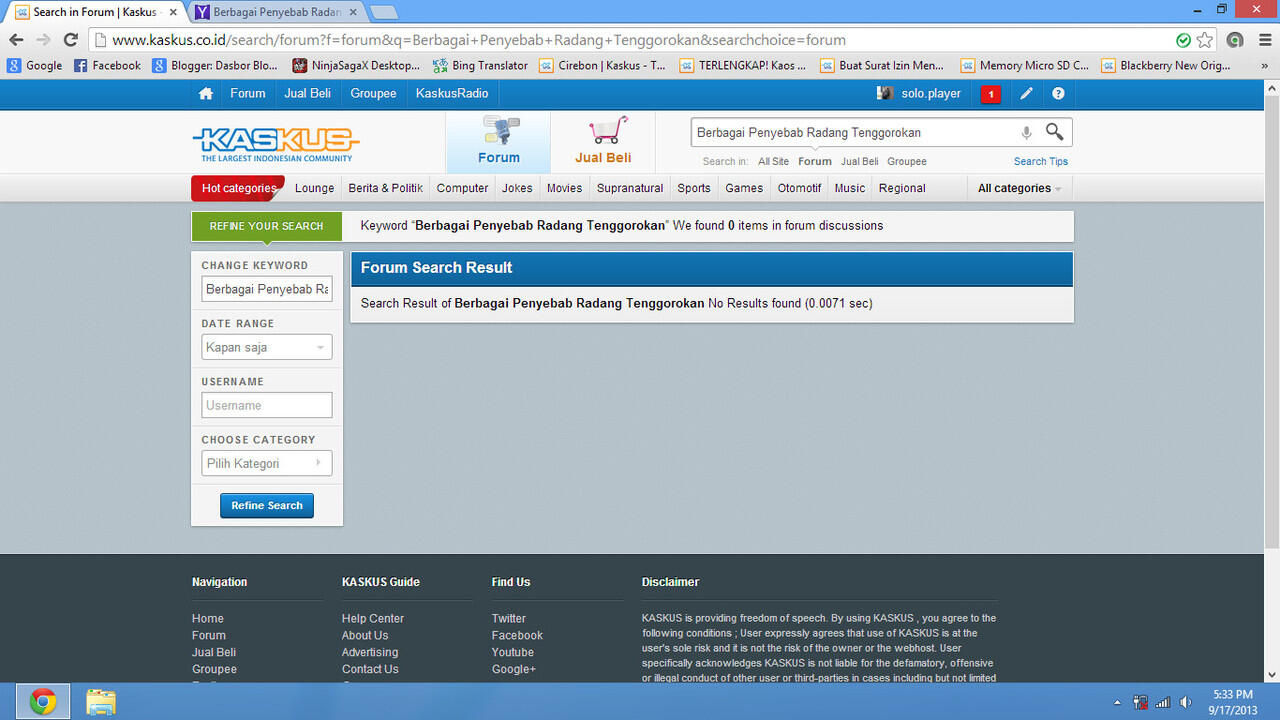
Task: Open Forum in the top navigation bar
Action: [248, 93]
